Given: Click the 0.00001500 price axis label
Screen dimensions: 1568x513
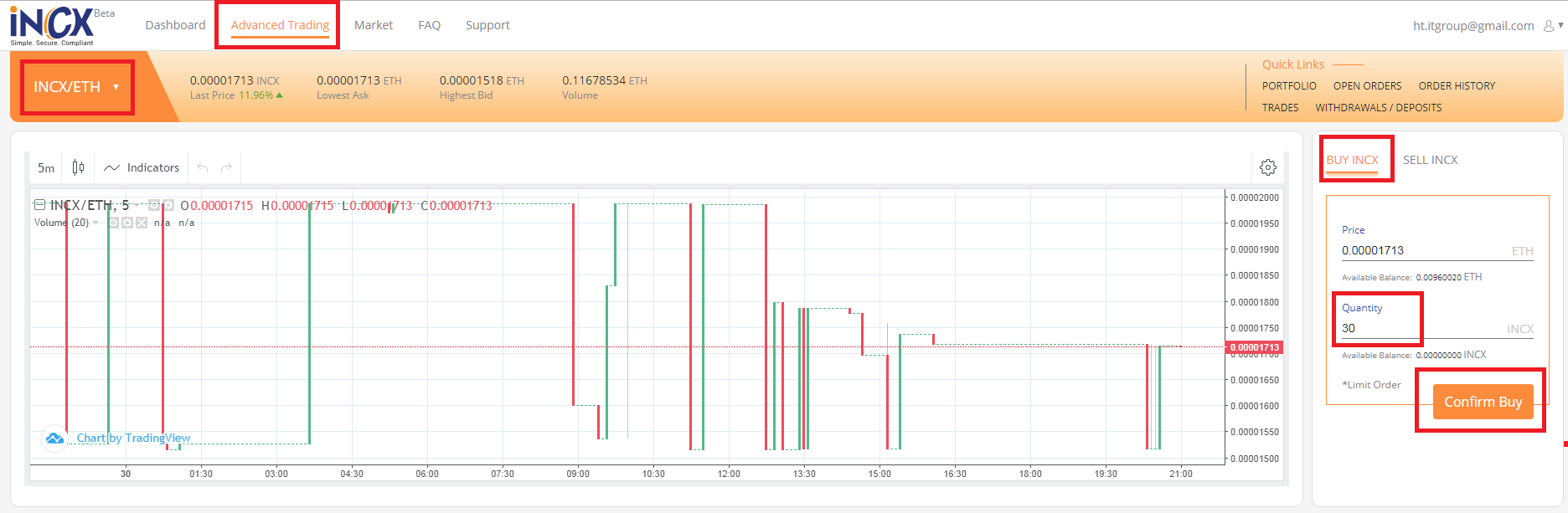Looking at the screenshot, I should [x=1255, y=459].
